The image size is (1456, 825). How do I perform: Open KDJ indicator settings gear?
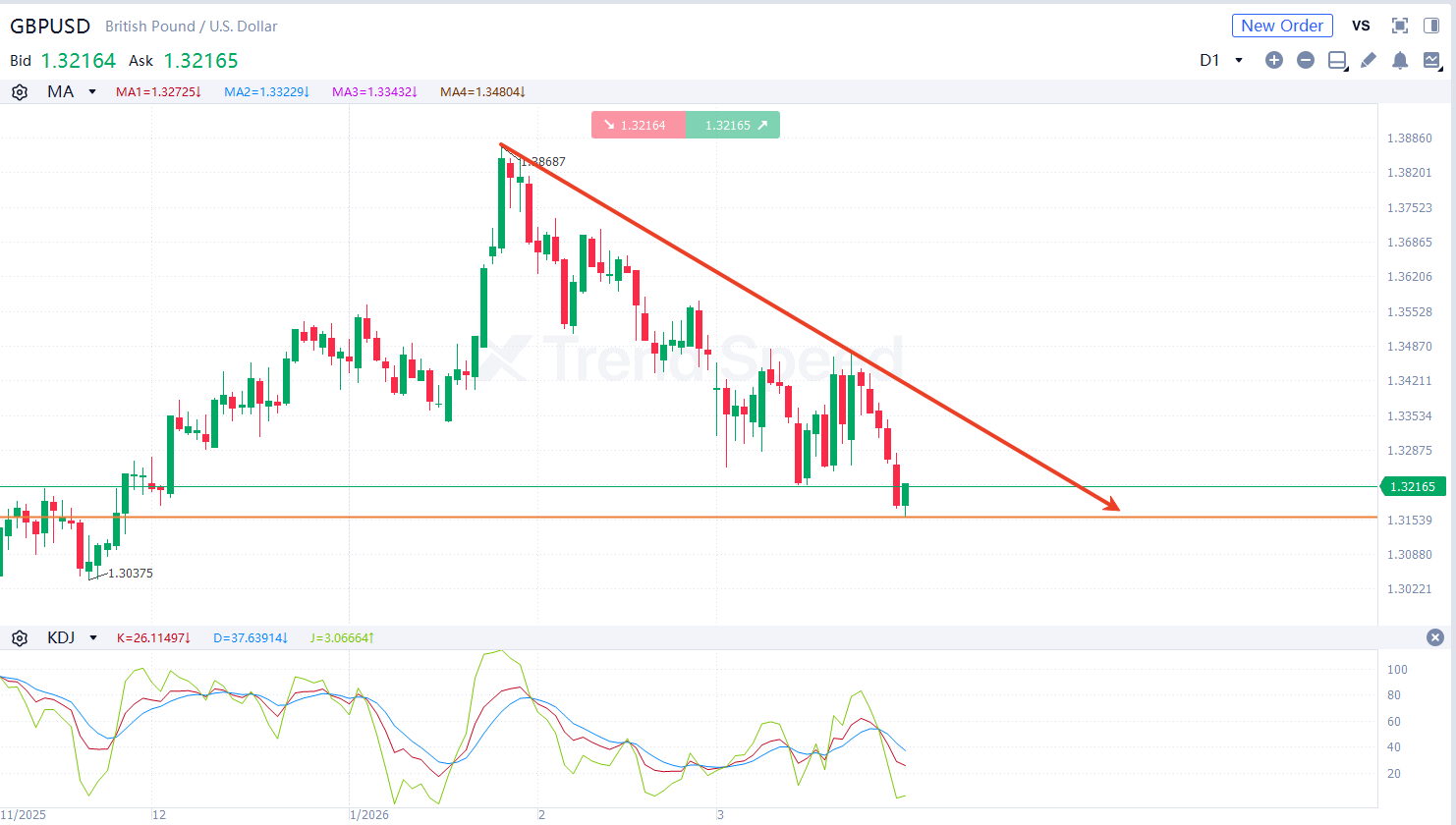pos(20,638)
